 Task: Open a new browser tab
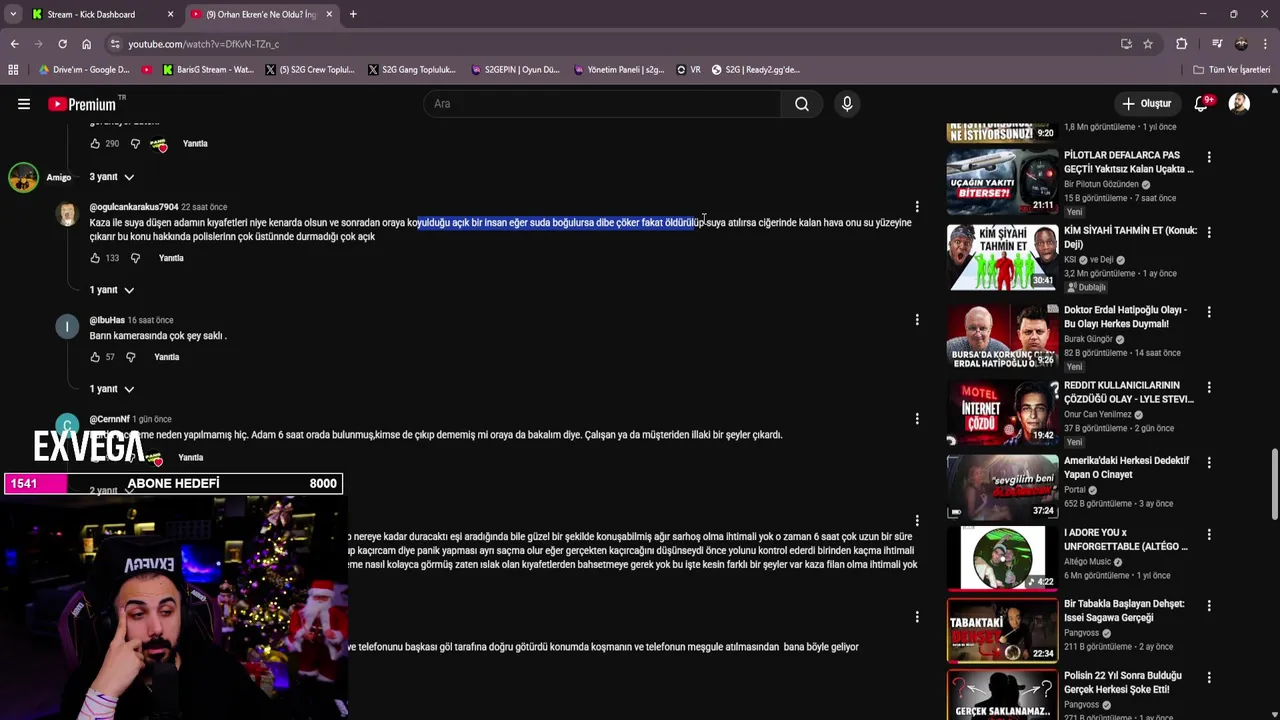(x=353, y=14)
